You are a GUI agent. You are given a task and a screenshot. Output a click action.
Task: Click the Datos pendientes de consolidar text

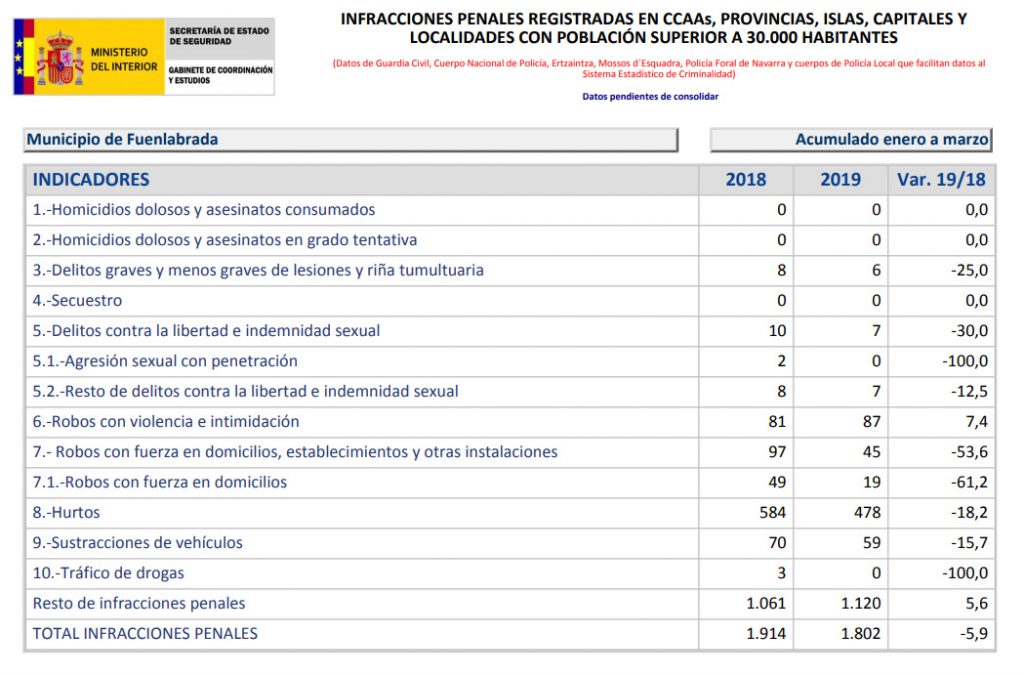(x=650, y=97)
